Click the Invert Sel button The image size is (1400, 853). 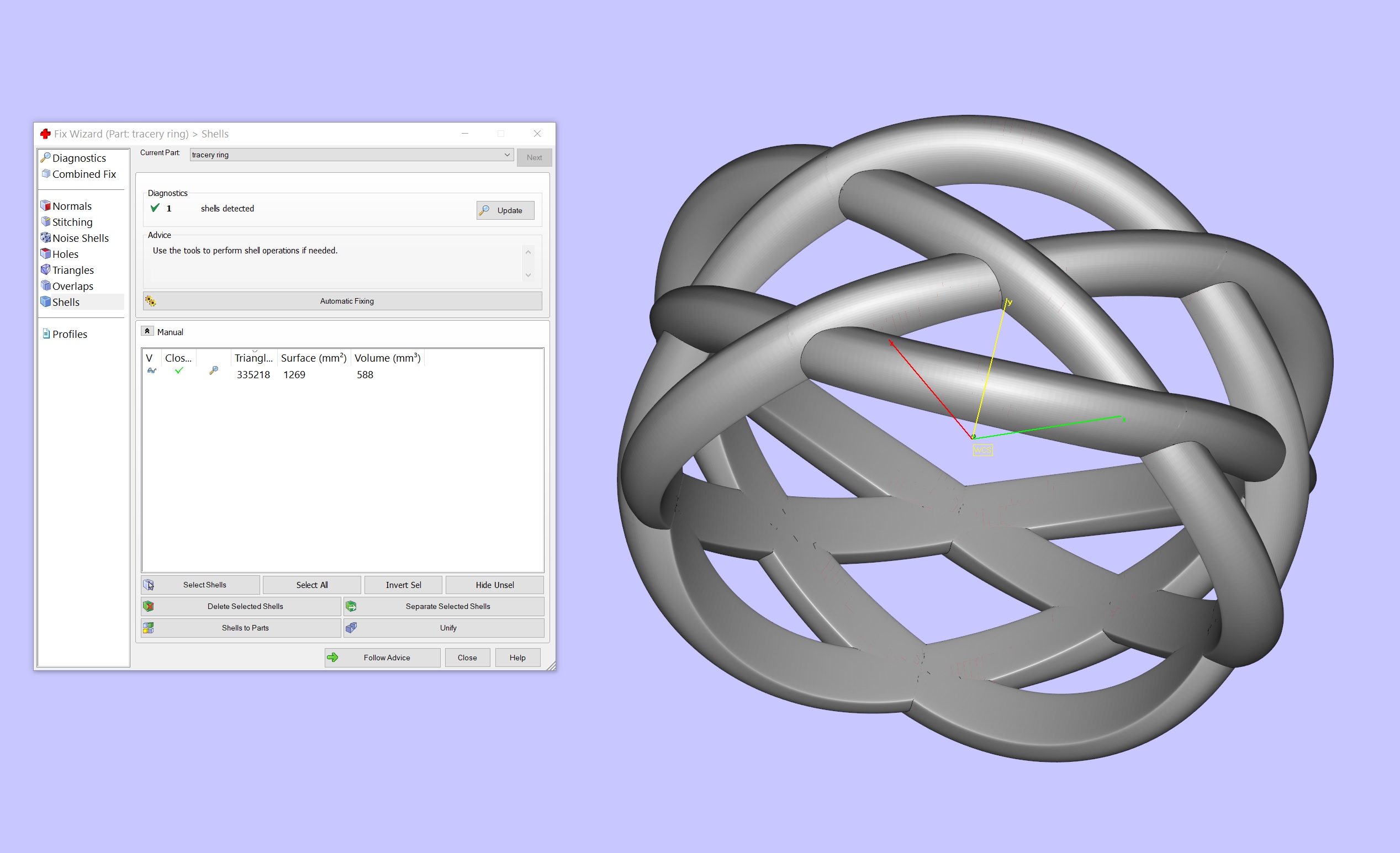point(403,585)
